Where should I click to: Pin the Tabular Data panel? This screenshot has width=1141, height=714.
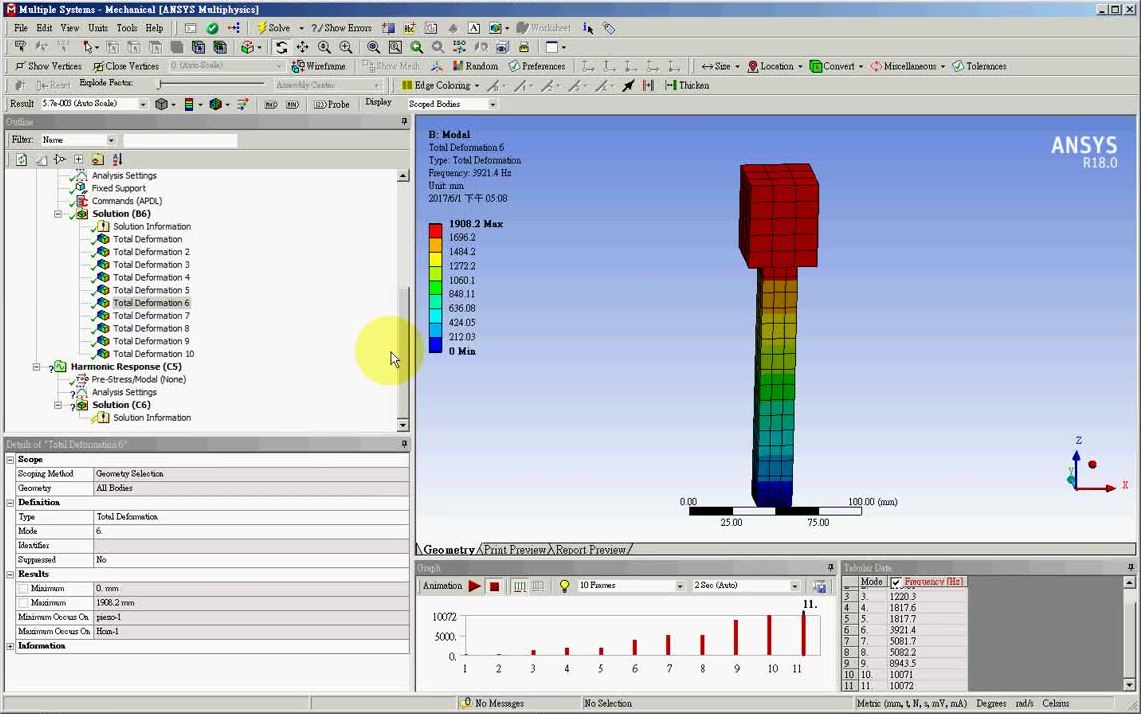1130,568
